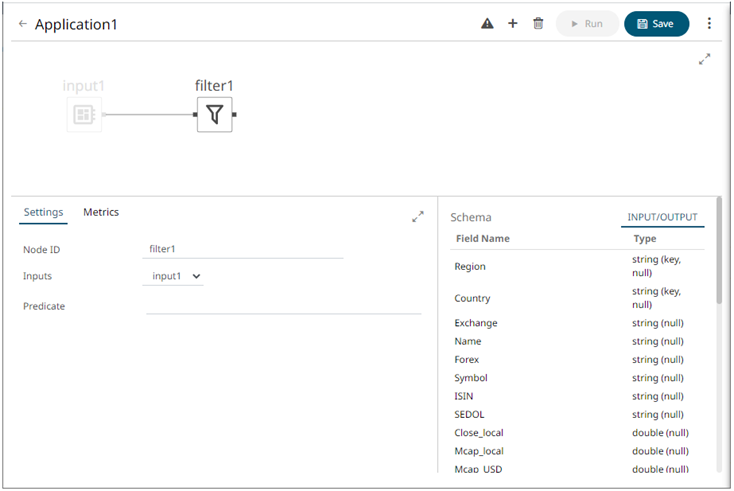Expand the canvas with diagonal arrows icon
Image resolution: width=734 pixels, height=491 pixels.
(x=704, y=60)
